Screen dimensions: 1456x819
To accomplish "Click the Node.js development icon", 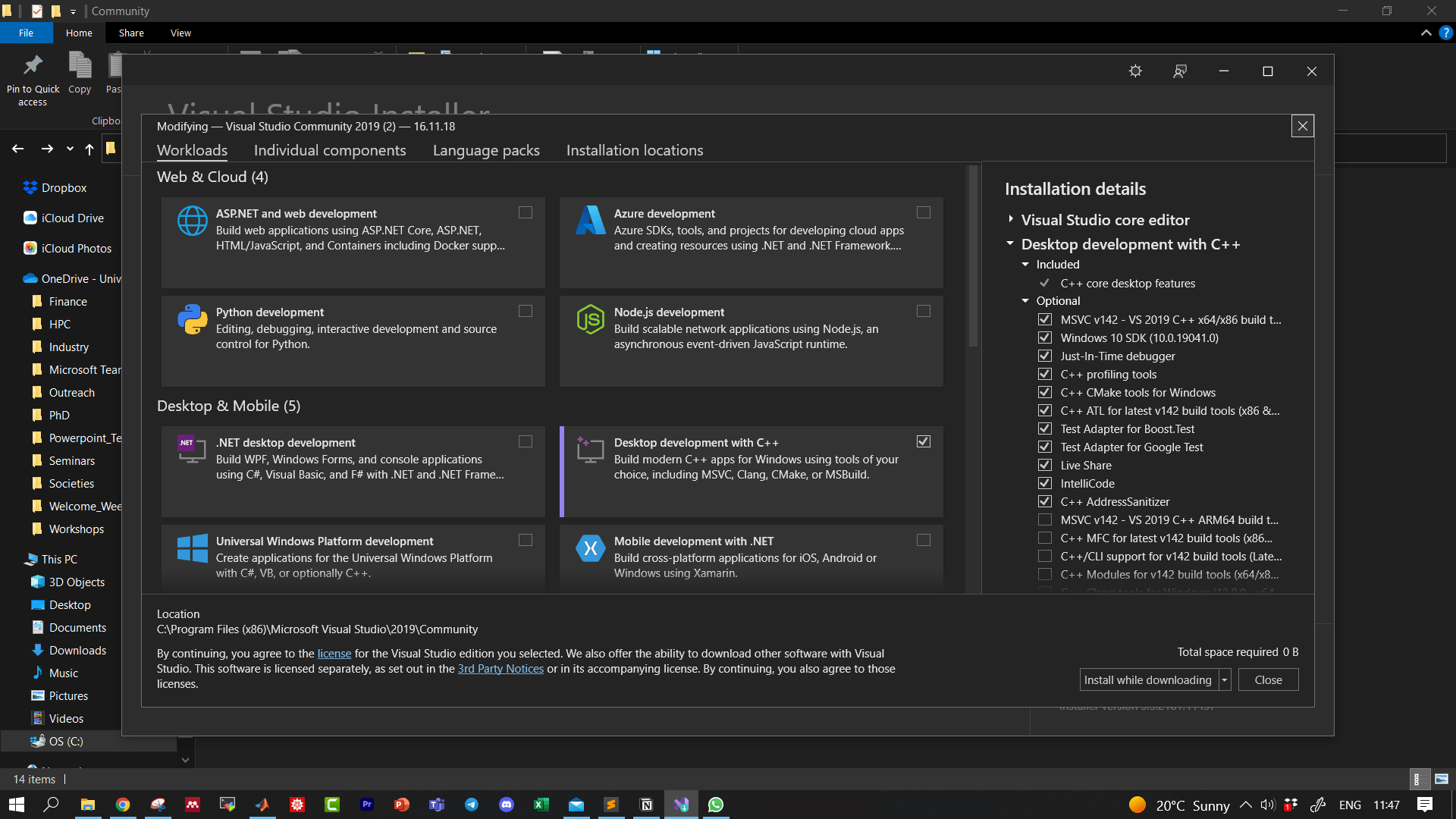I will [x=591, y=319].
